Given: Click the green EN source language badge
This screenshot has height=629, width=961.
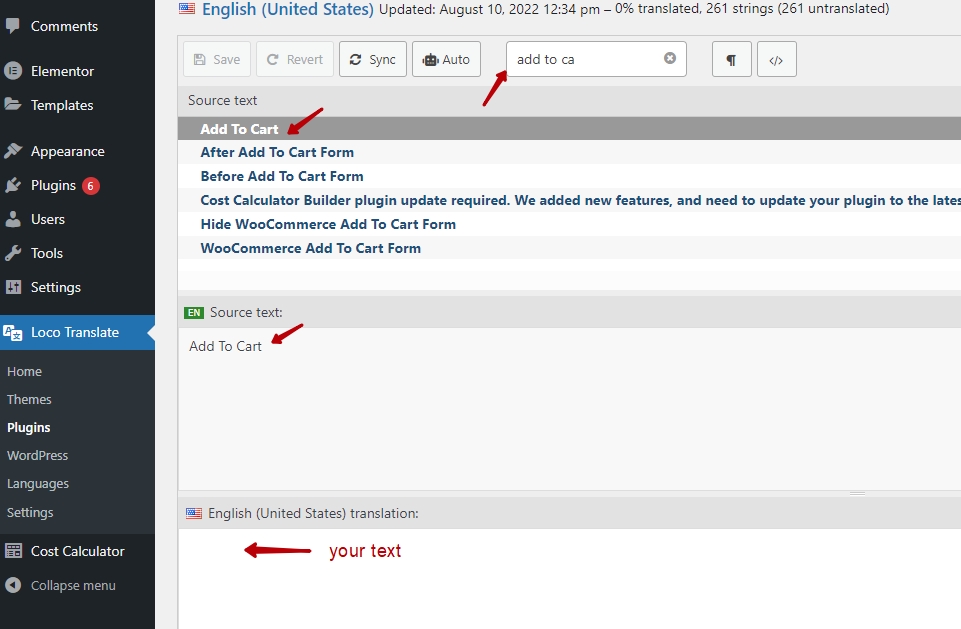Looking at the screenshot, I should (194, 313).
